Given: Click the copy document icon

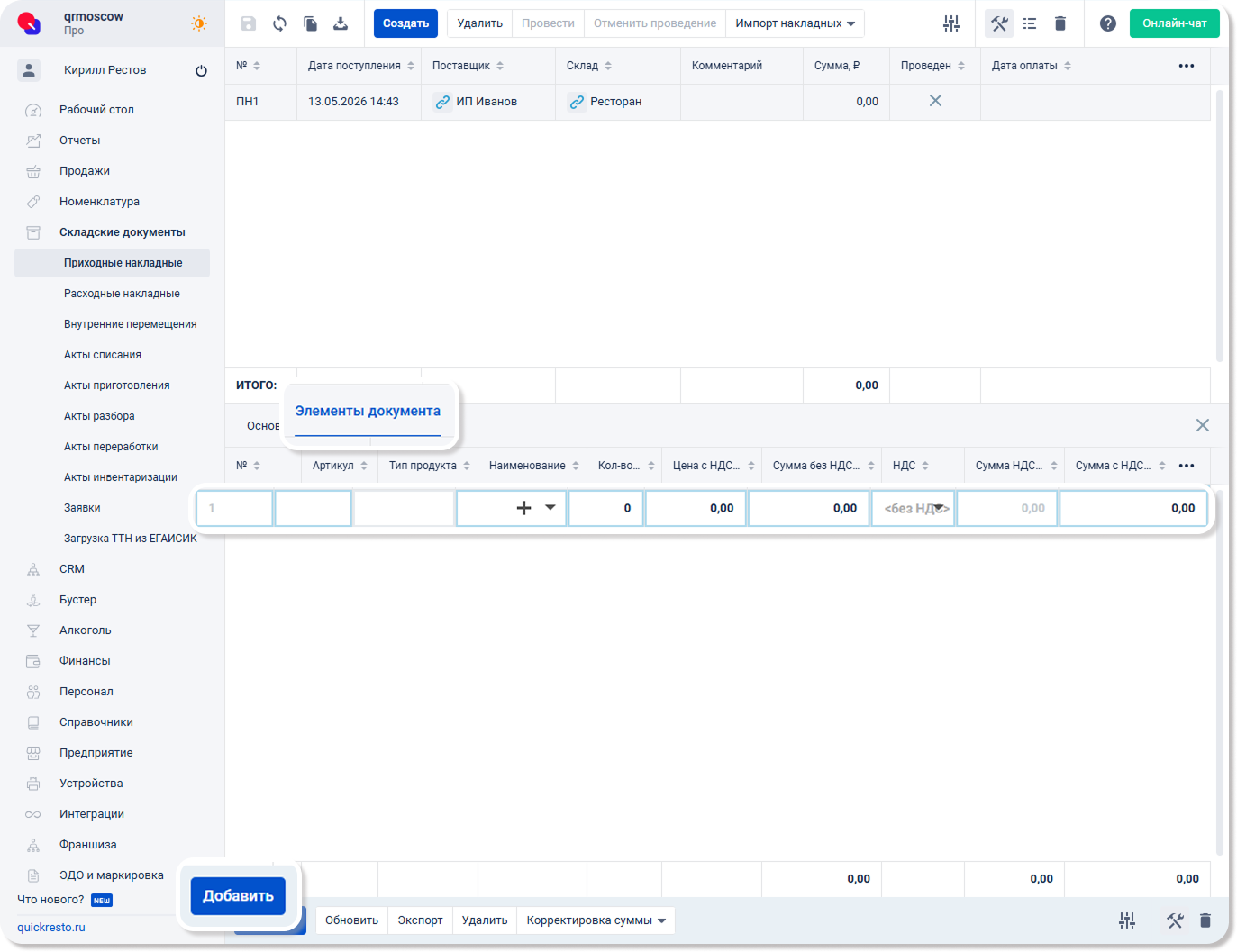Looking at the screenshot, I should (310, 23).
